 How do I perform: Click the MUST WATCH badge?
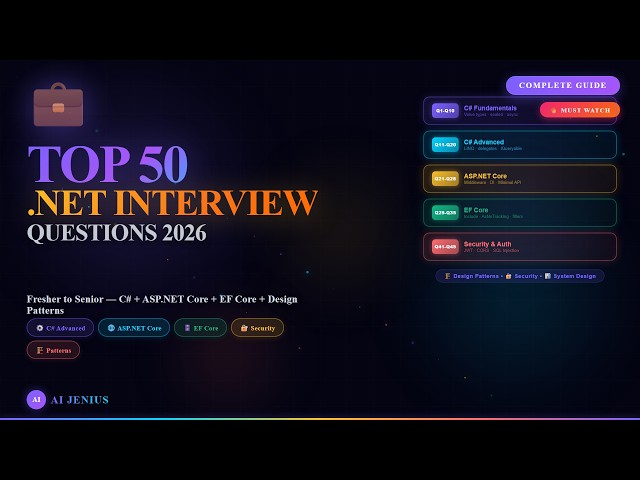click(x=580, y=110)
